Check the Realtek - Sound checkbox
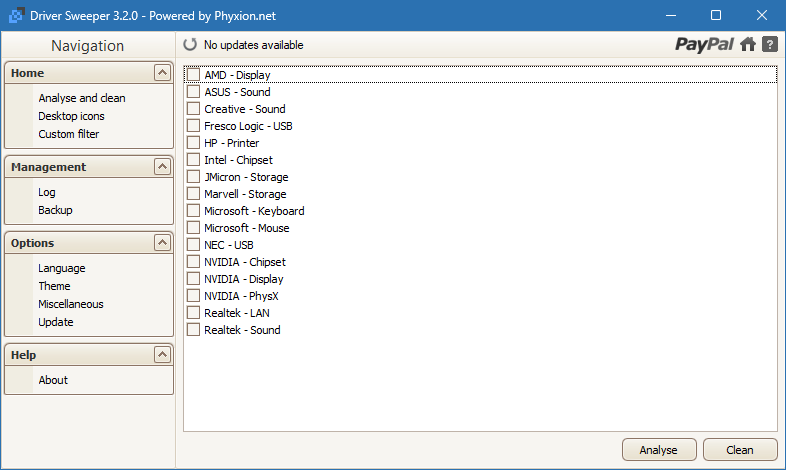Screen dimensions: 786x470 coord(193,330)
